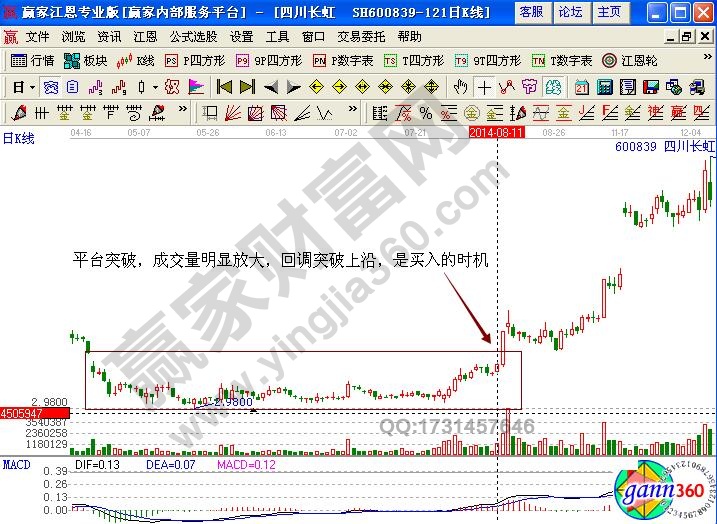Toggle the hand pan tool
This screenshot has height=524, width=717.
[x=461, y=87]
